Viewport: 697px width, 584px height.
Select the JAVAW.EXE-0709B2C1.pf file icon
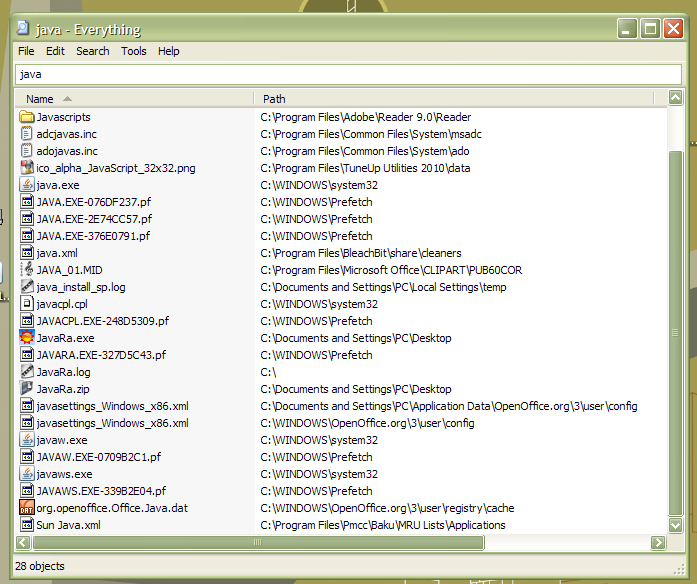point(27,456)
